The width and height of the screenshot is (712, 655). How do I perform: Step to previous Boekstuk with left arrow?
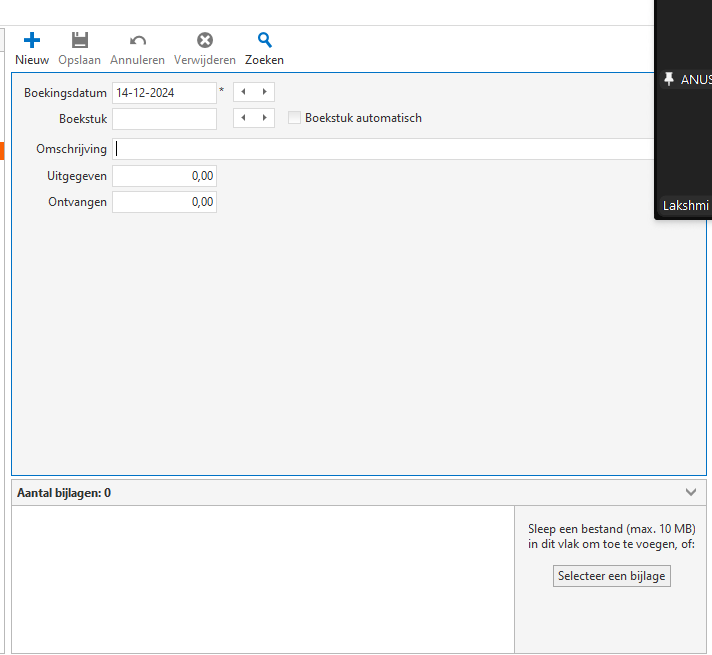tap(243, 118)
